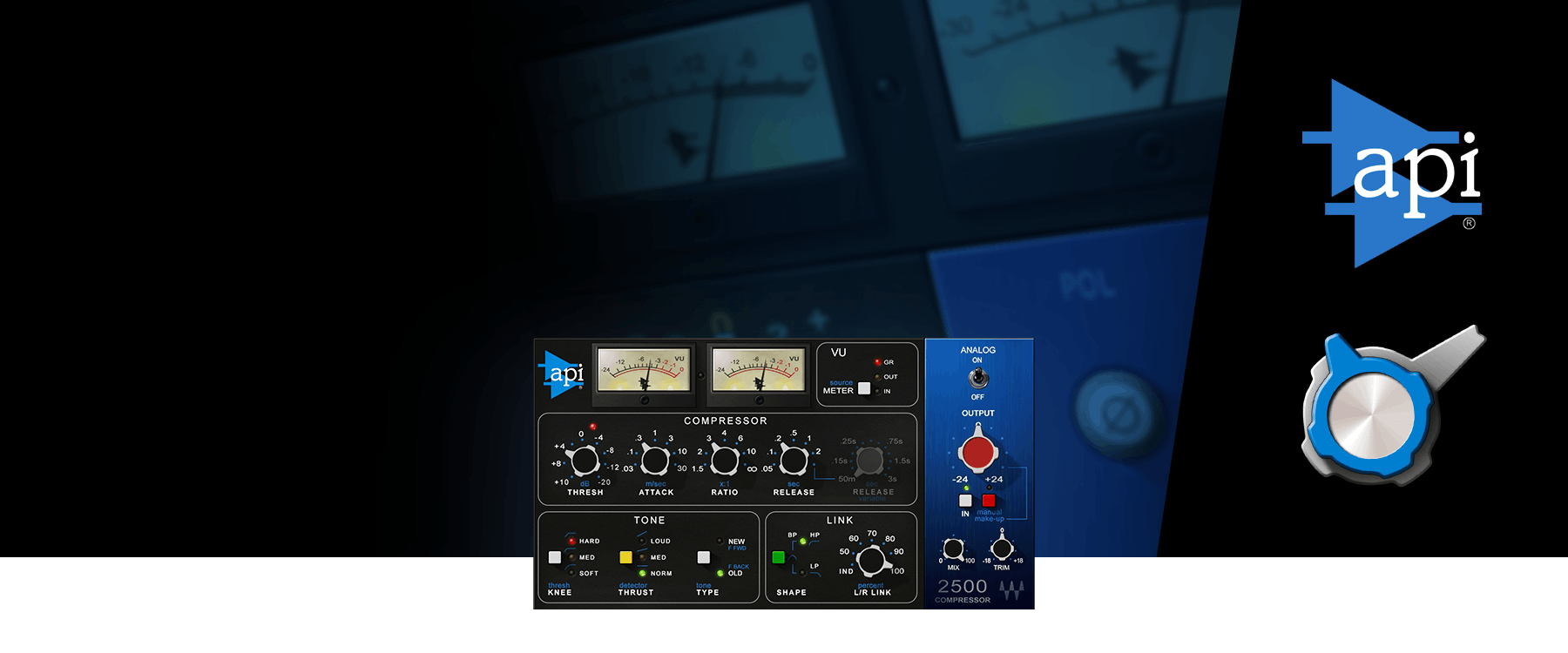Click the 2500 COMPRESSOR label

(x=963, y=590)
